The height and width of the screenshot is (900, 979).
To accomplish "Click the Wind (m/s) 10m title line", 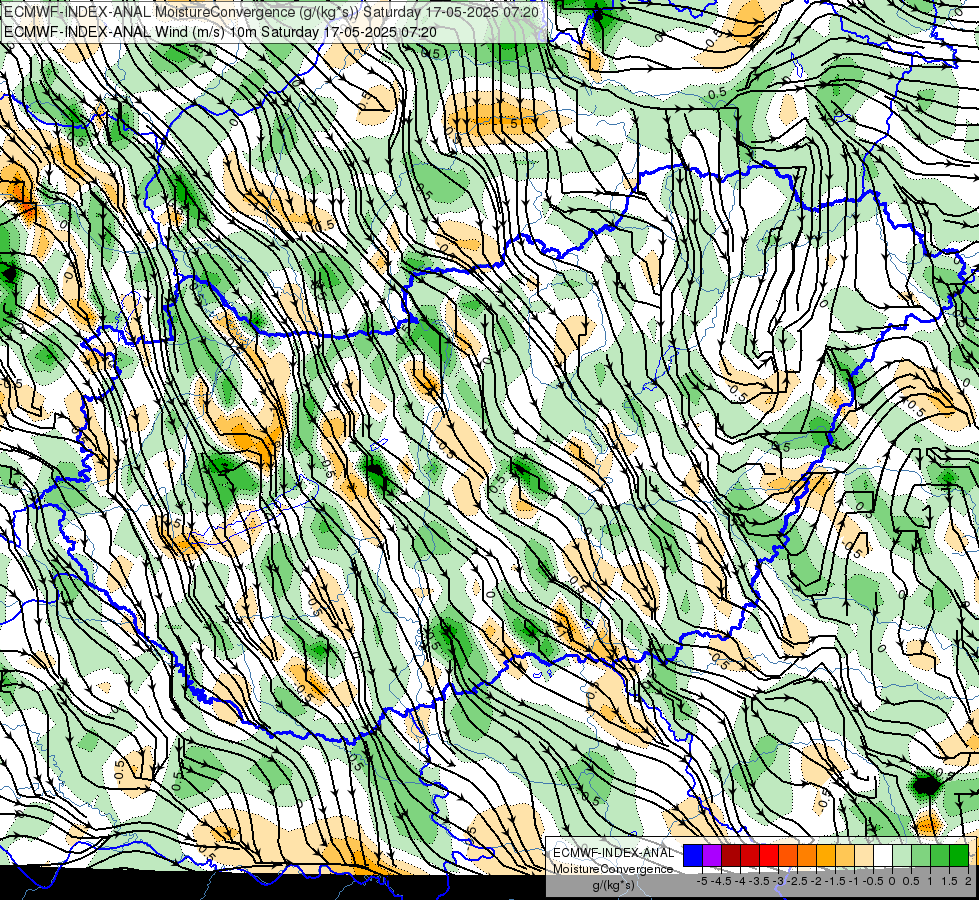I will 220,32.
